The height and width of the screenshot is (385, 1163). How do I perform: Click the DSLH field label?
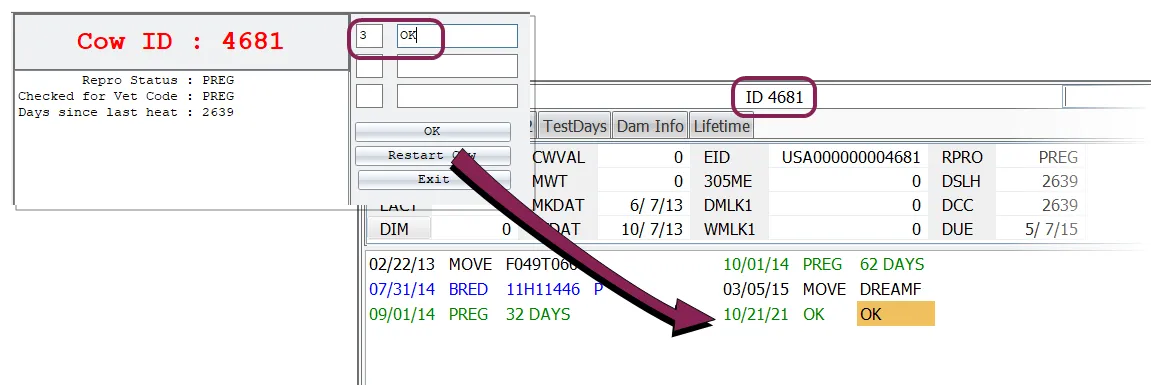(x=962, y=181)
